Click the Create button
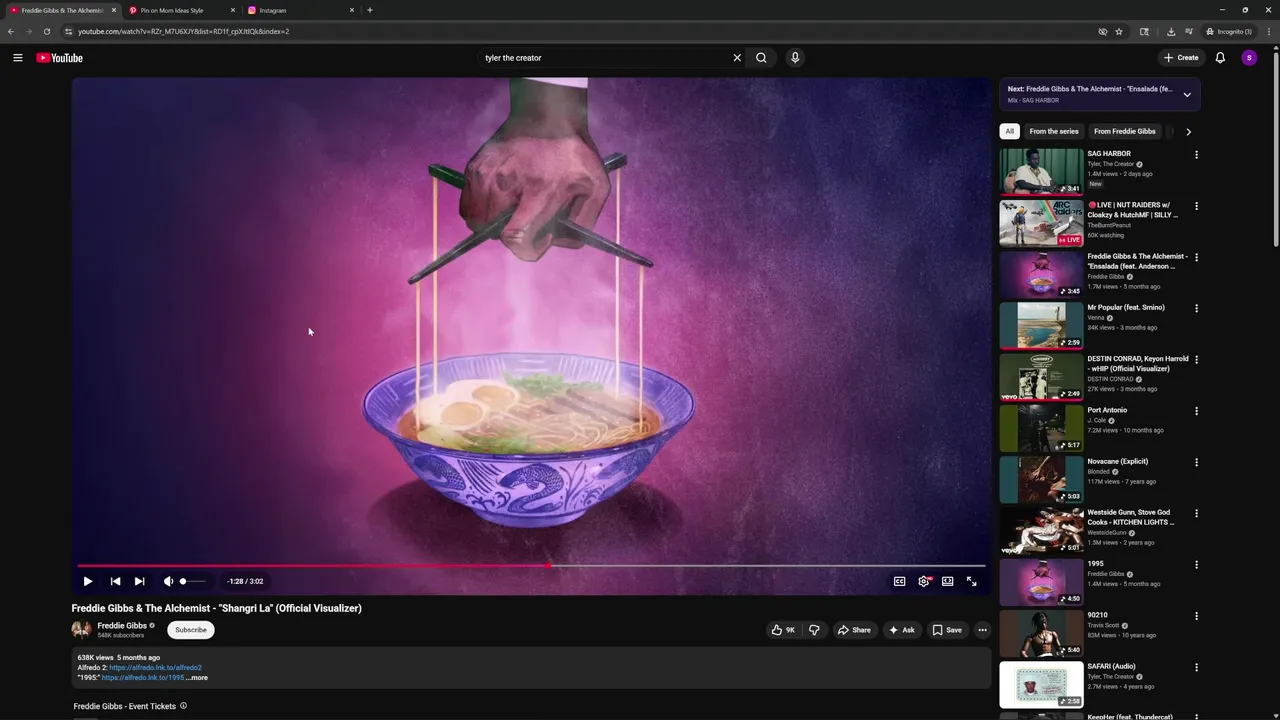This screenshot has height=720, width=1280. 1181,58
